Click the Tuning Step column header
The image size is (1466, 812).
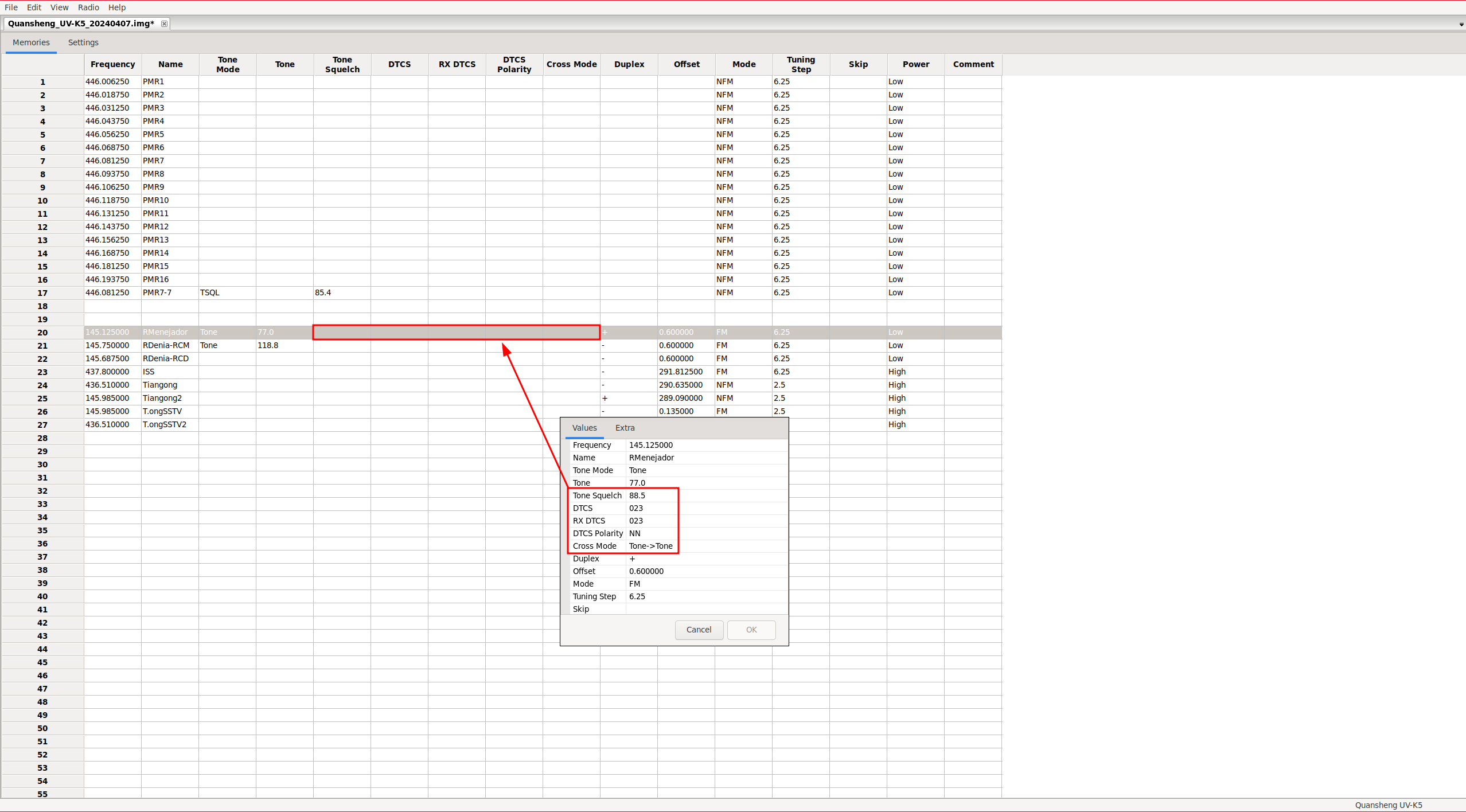click(x=801, y=64)
